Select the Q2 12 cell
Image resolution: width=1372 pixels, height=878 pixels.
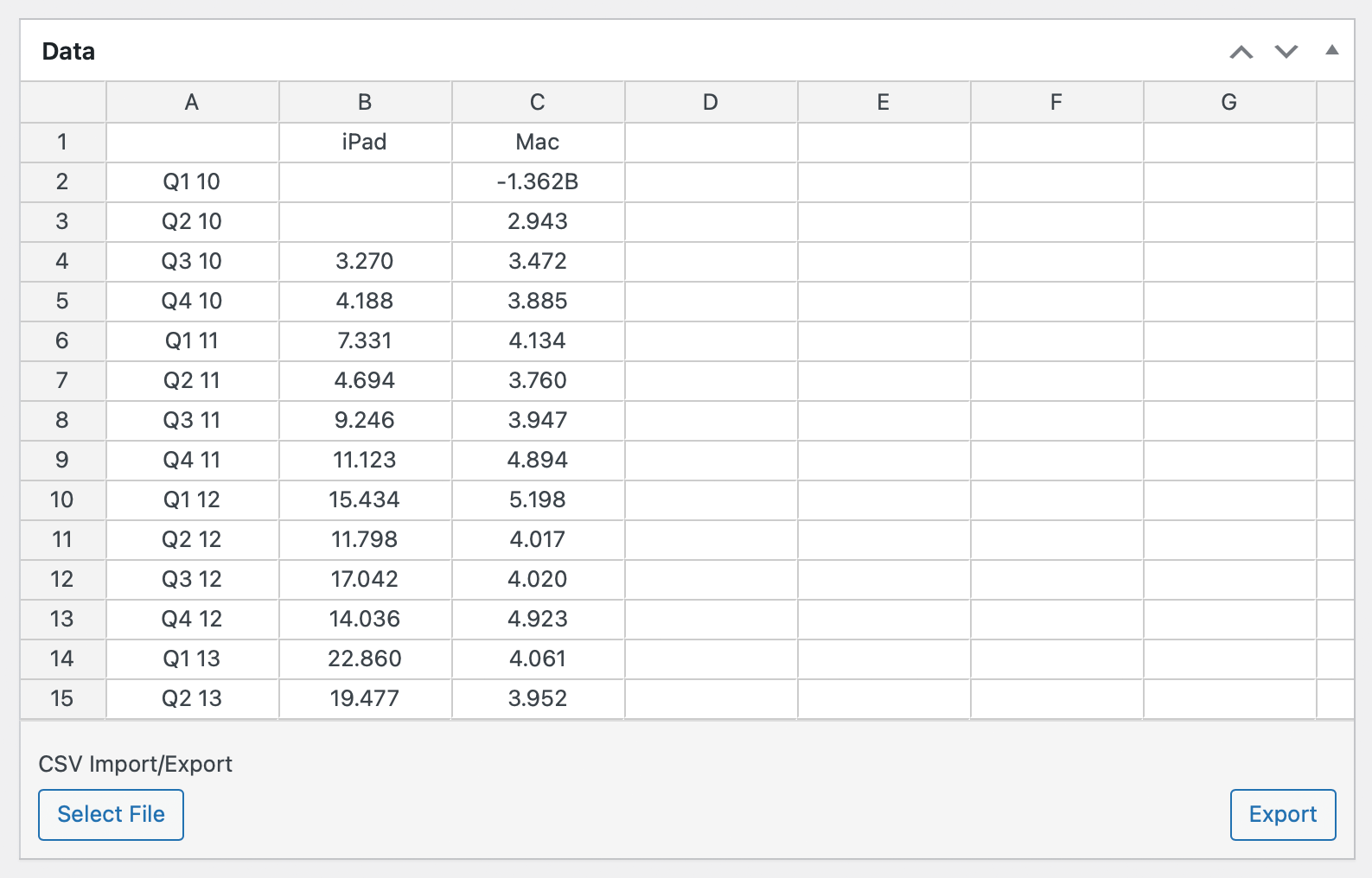(192, 539)
